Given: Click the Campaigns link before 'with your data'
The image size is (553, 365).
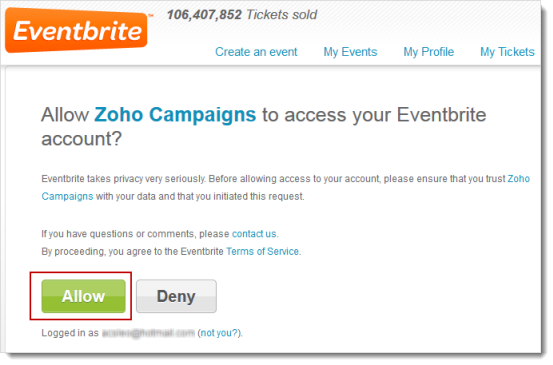Looking at the screenshot, I should (67, 196).
